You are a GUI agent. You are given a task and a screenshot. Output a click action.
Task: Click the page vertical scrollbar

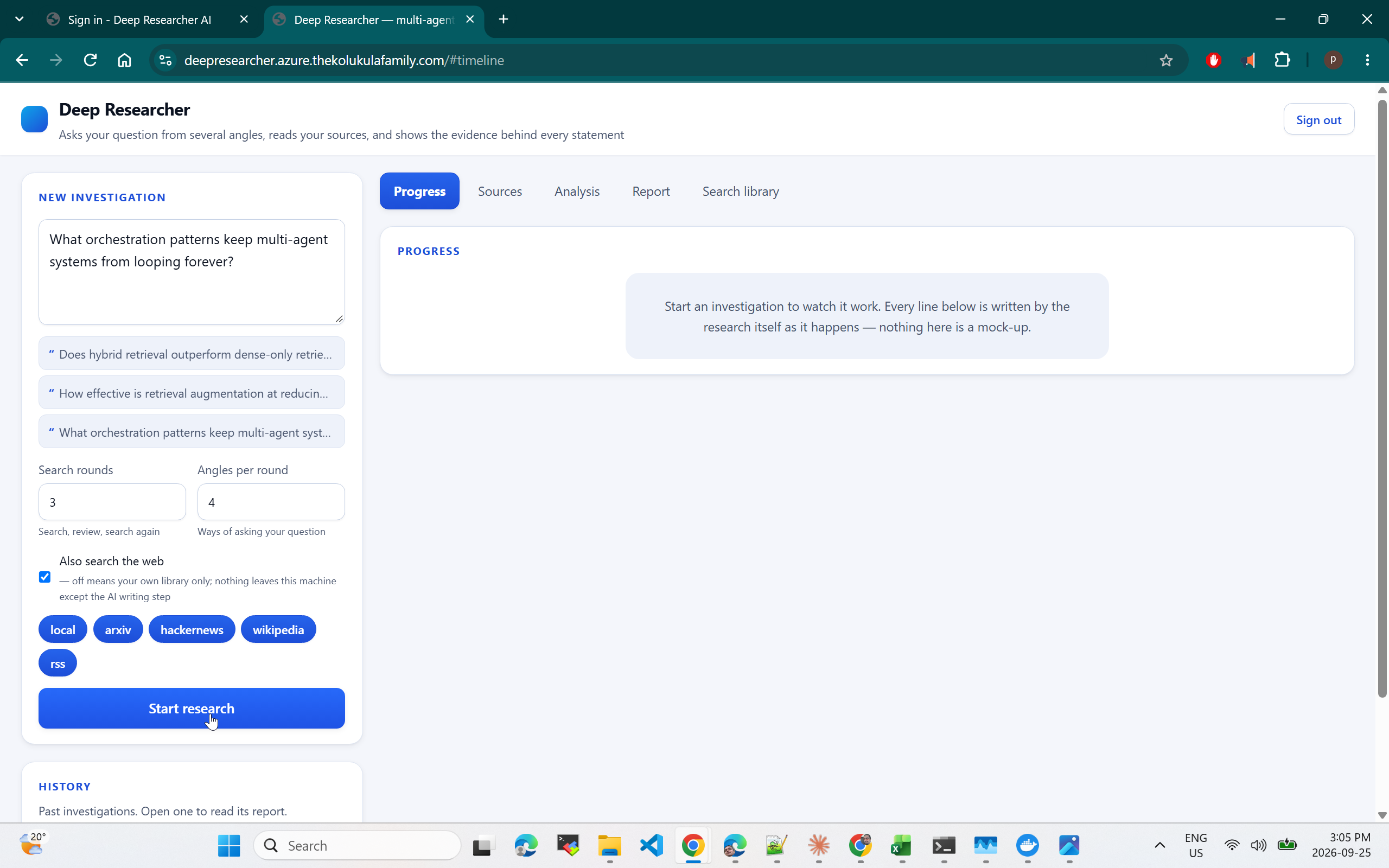(1382, 398)
